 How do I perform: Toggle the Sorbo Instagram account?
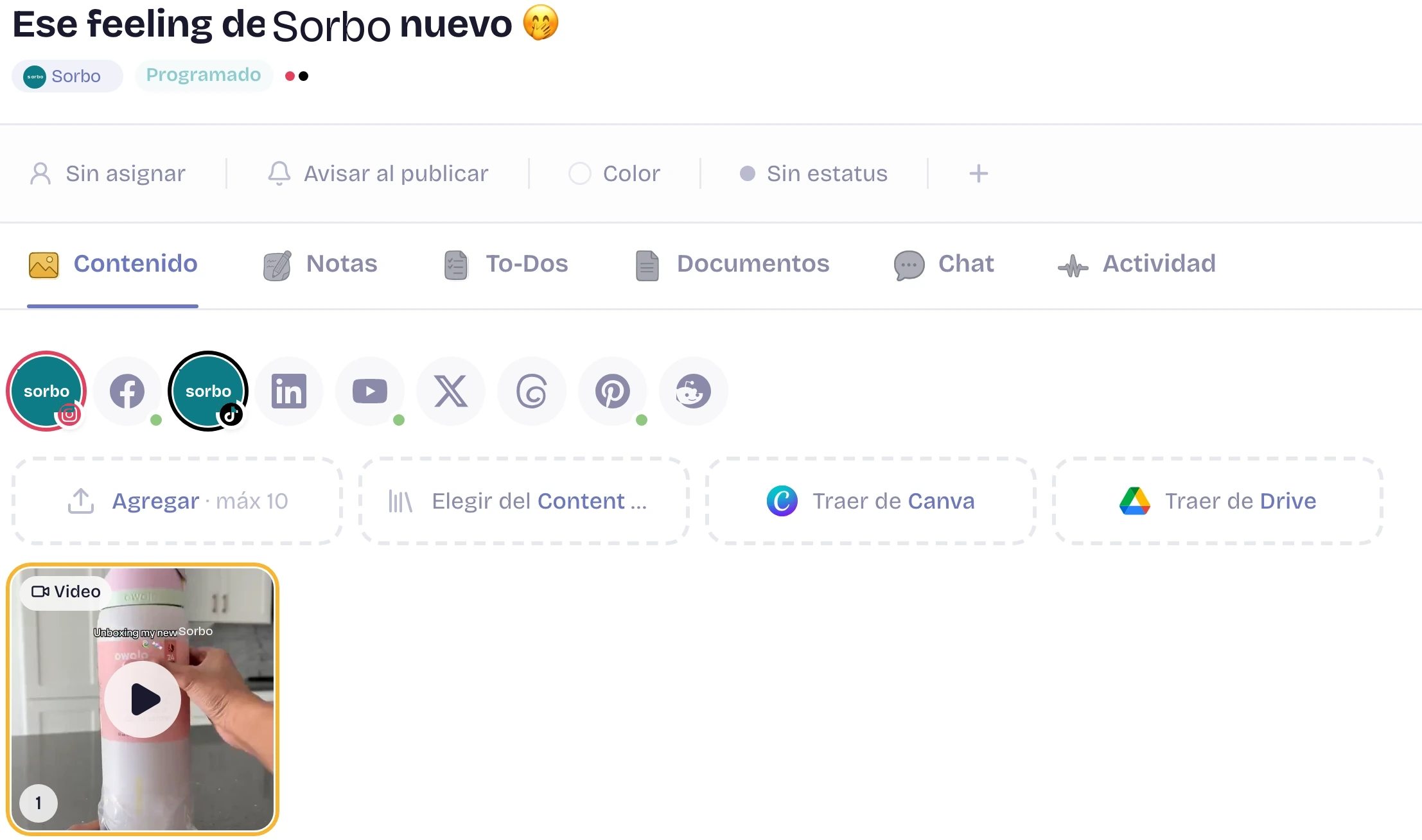pyautogui.click(x=46, y=391)
